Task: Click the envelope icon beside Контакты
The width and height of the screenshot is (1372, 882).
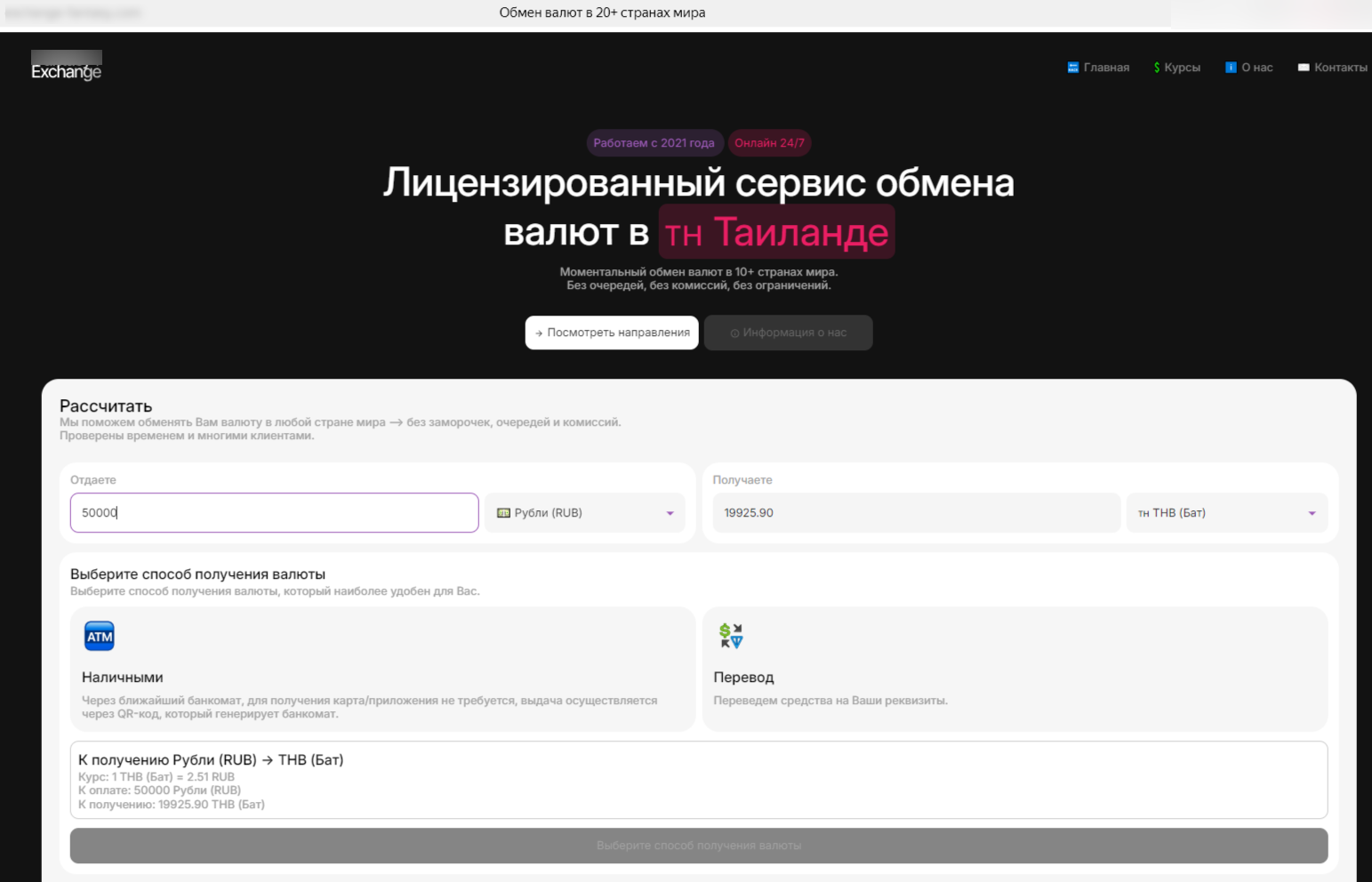Action: [1304, 68]
